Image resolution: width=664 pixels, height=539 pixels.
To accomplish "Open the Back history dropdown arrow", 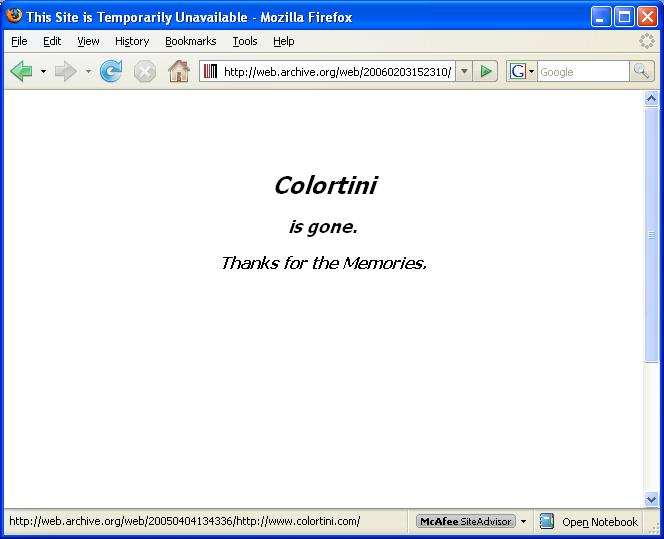I will [43, 71].
